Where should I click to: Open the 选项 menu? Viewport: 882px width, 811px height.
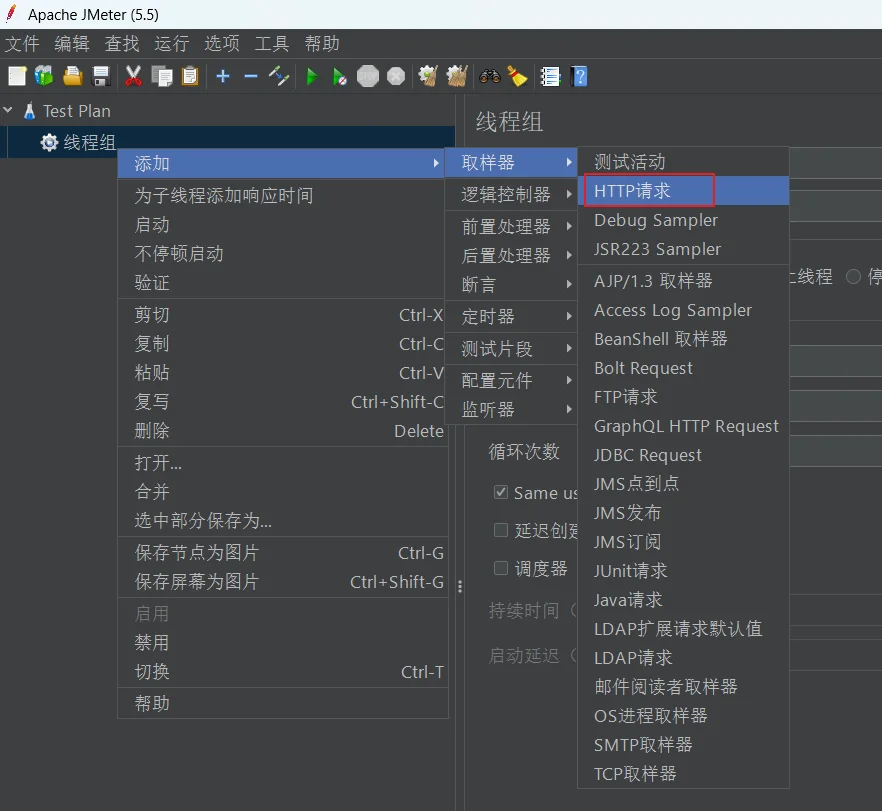(x=222, y=43)
